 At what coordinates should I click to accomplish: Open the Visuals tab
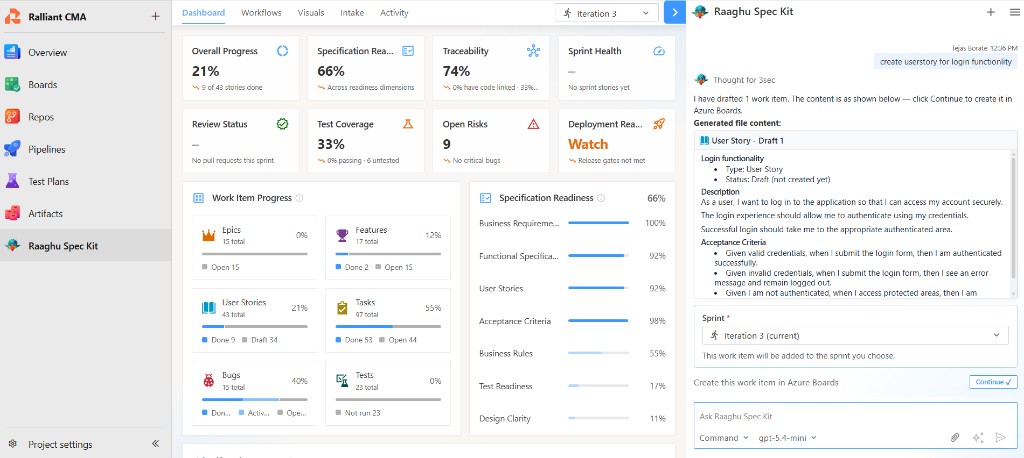311,12
